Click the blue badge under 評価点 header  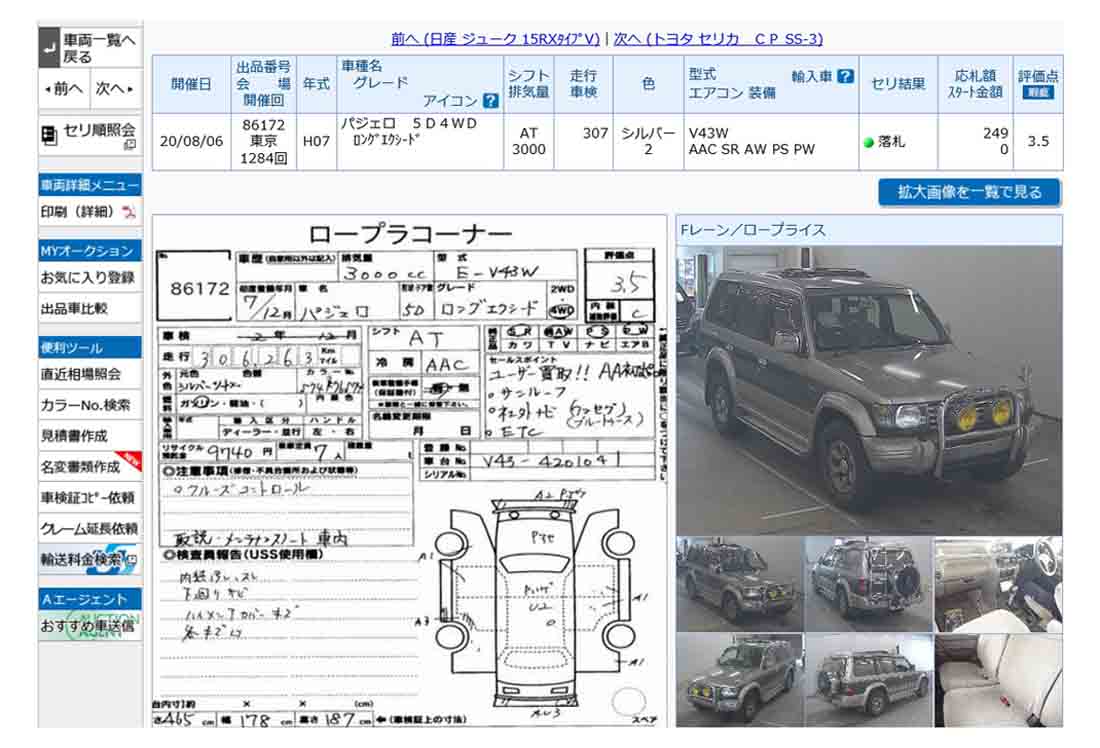point(1038,93)
